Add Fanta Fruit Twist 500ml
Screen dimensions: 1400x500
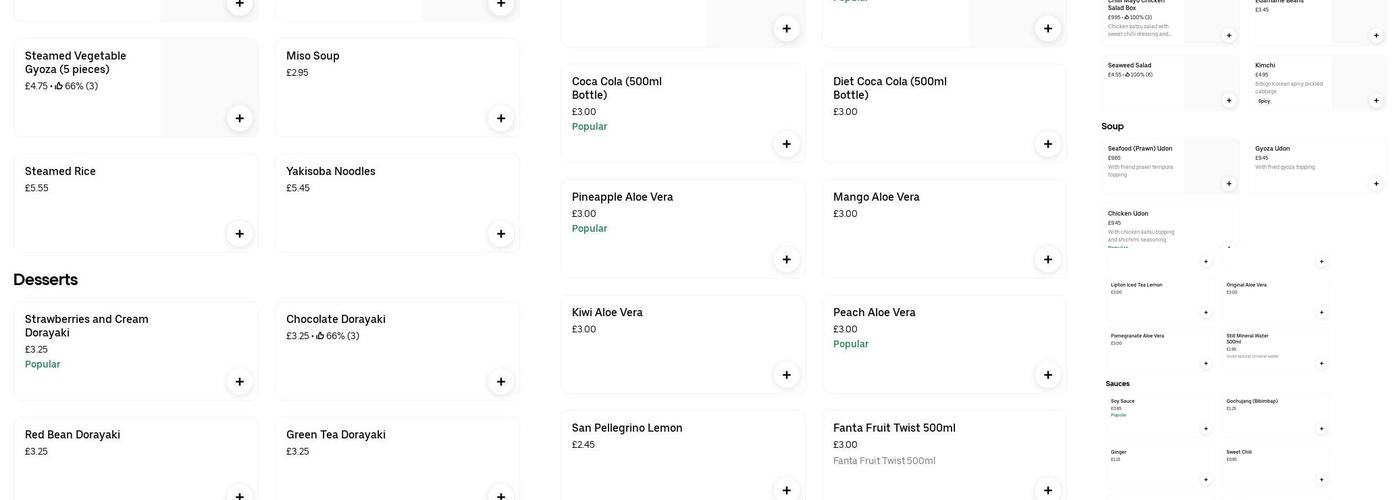click(1048, 490)
